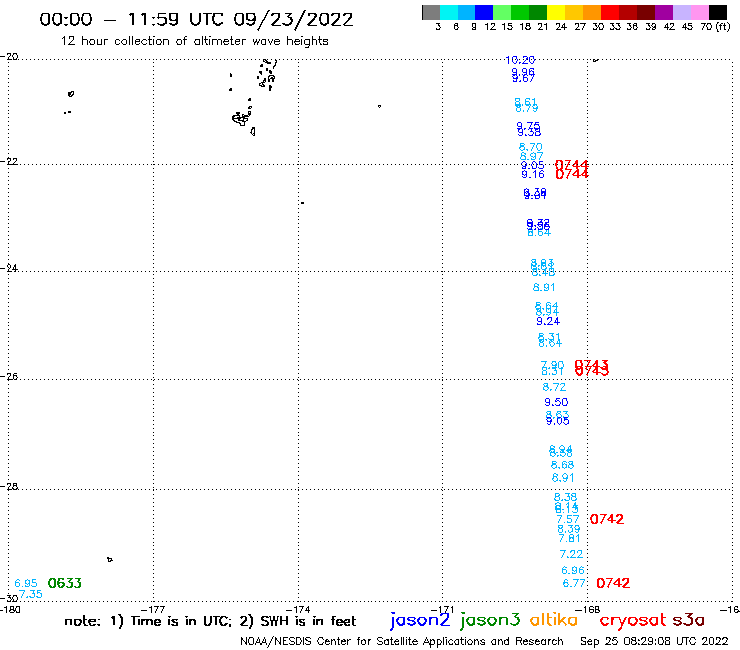Select the subtitle about altimeter wave heights
This screenshot has width=740, height=650.
coord(194,42)
